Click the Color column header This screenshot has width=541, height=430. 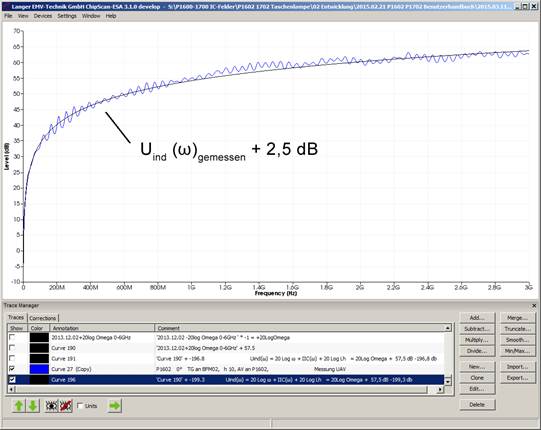[x=39, y=328]
